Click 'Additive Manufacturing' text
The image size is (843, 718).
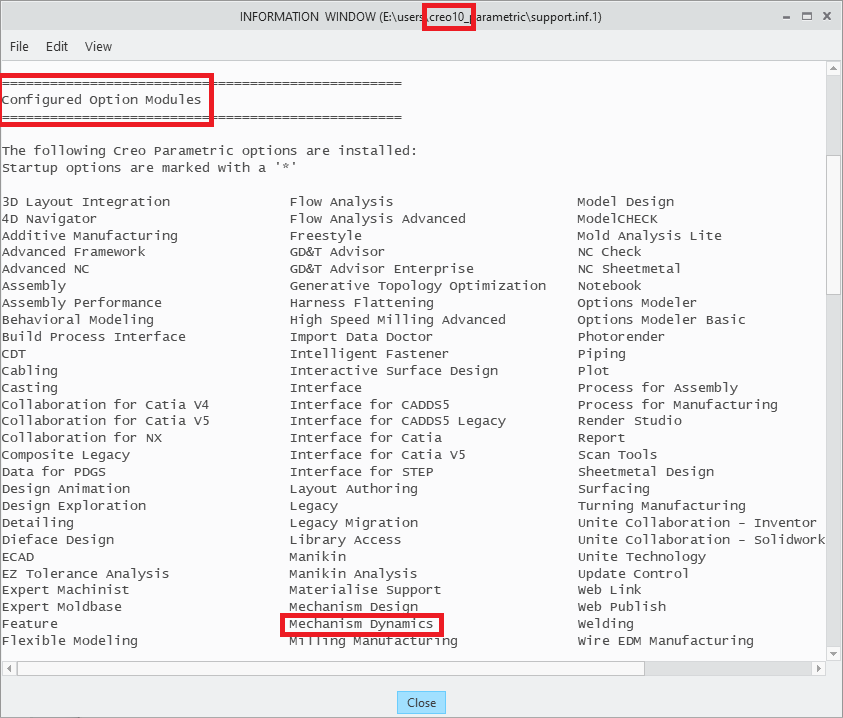[90, 236]
